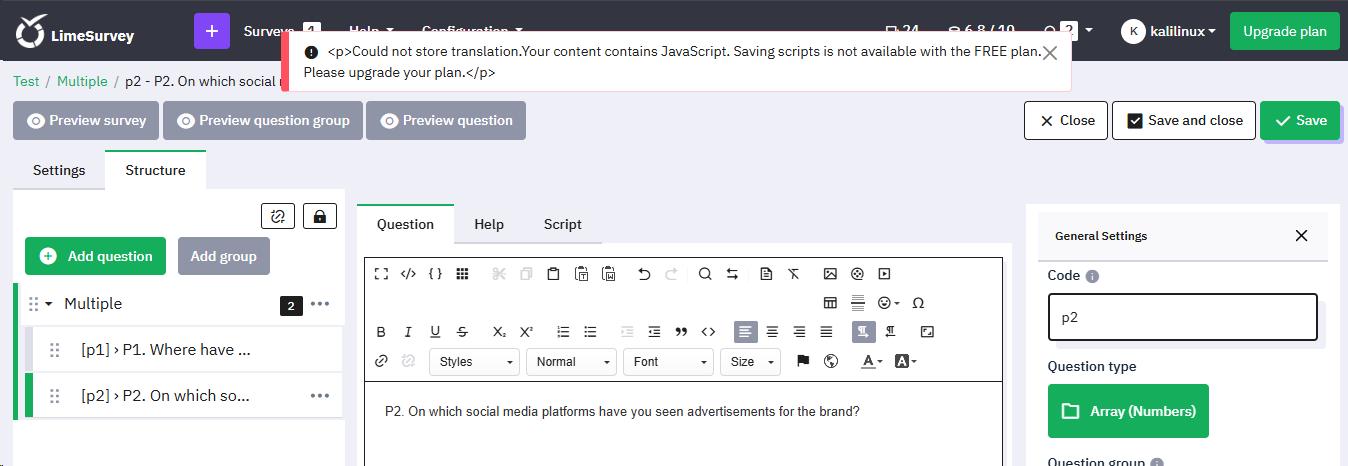Switch to the Script tab

coord(562,224)
